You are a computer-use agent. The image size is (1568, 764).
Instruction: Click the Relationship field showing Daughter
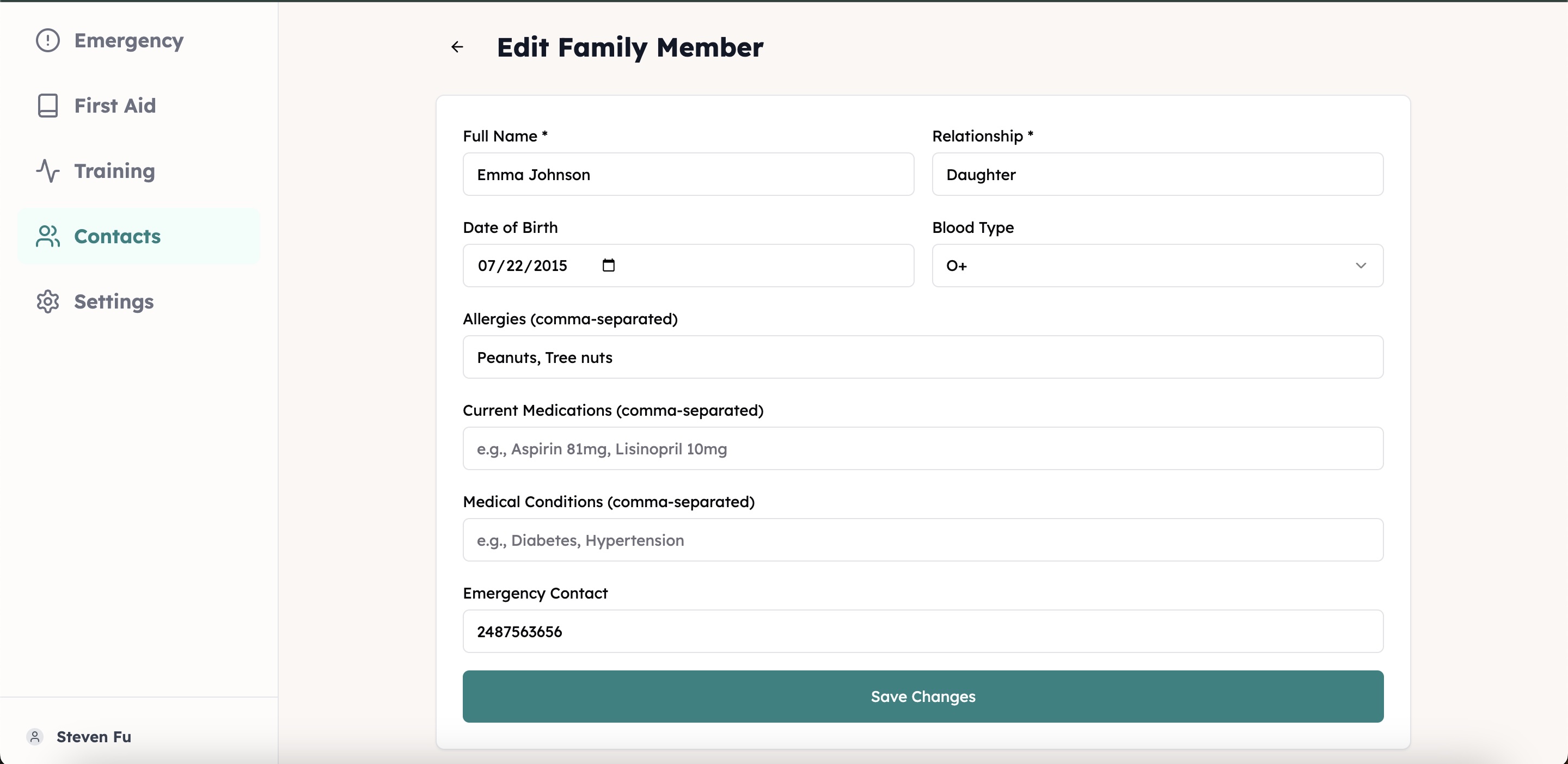[1157, 175]
